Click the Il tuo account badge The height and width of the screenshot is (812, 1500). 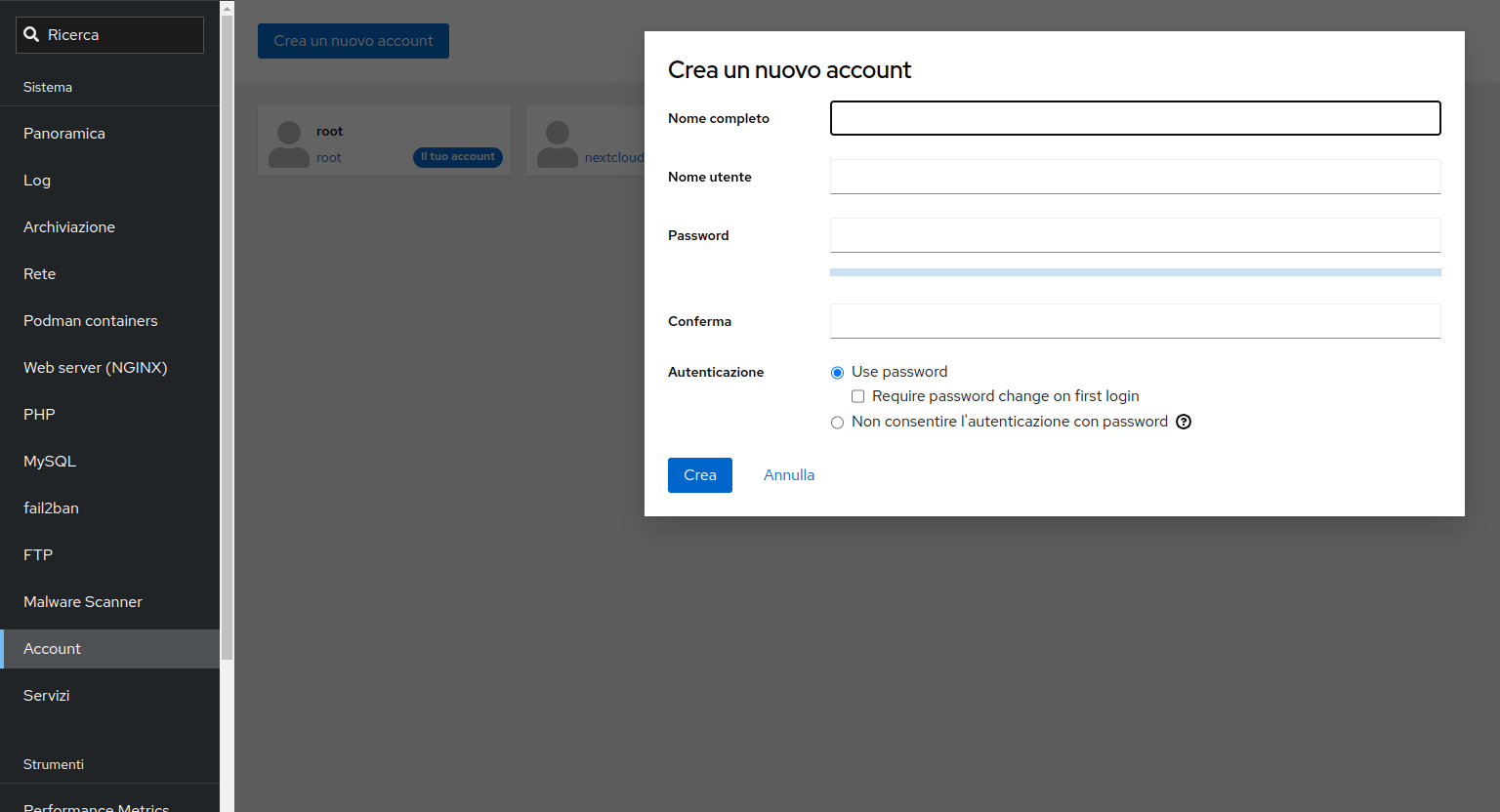(x=458, y=157)
